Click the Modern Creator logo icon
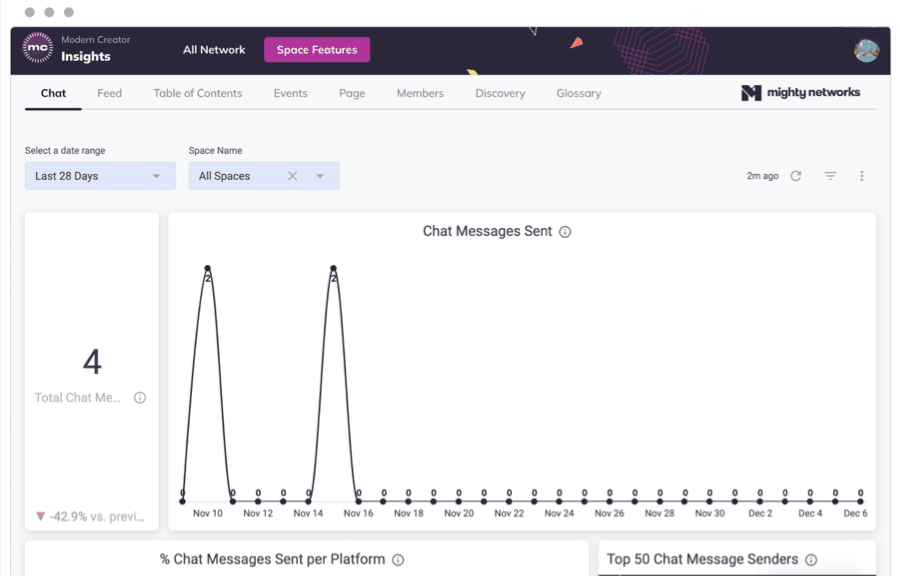 tap(38, 48)
